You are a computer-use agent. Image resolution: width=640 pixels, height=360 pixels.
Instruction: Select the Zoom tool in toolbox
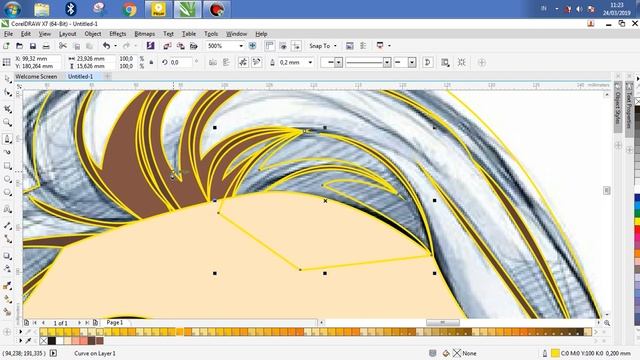point(7,122)
